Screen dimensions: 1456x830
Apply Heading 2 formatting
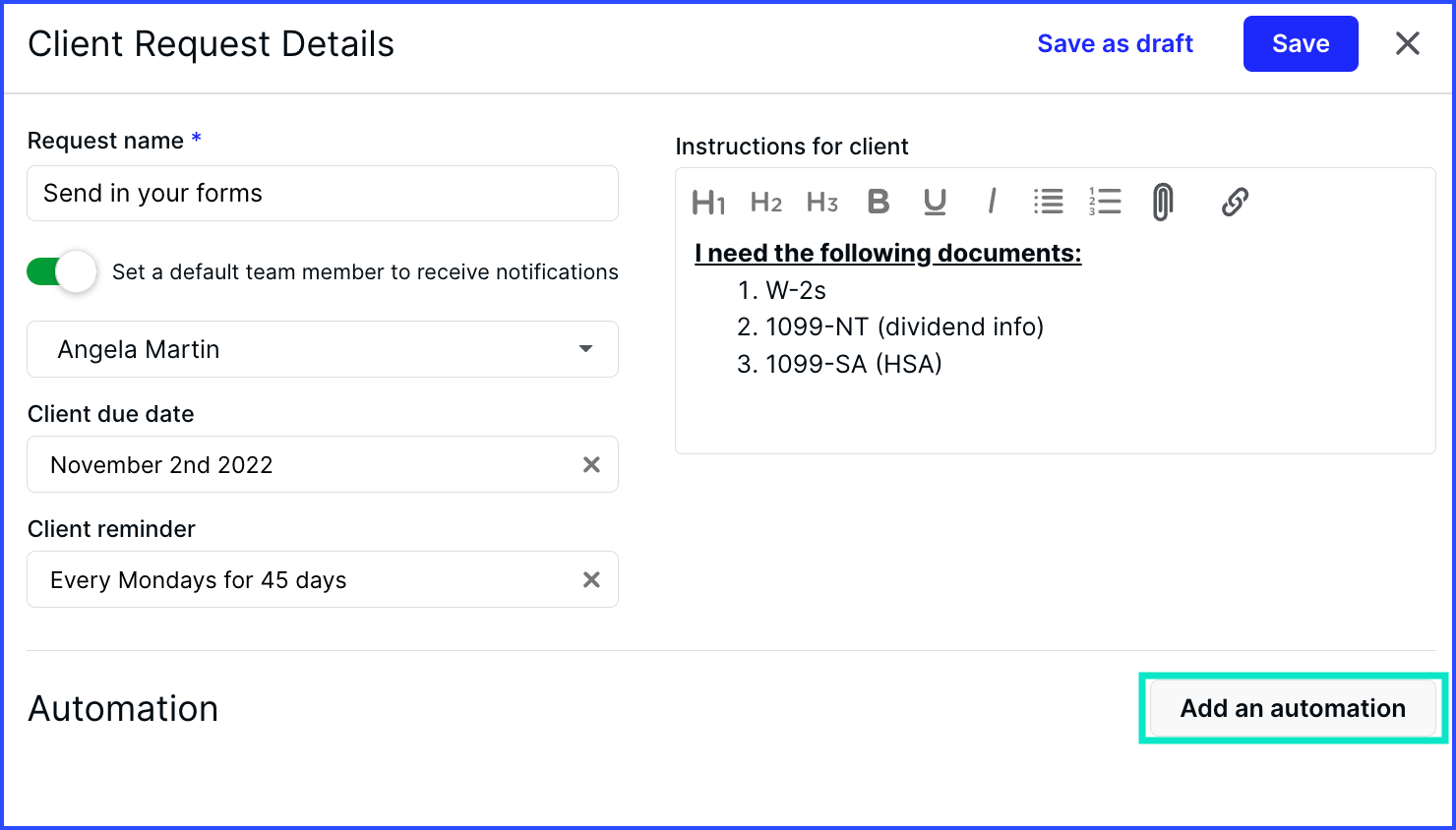[766, 203]
